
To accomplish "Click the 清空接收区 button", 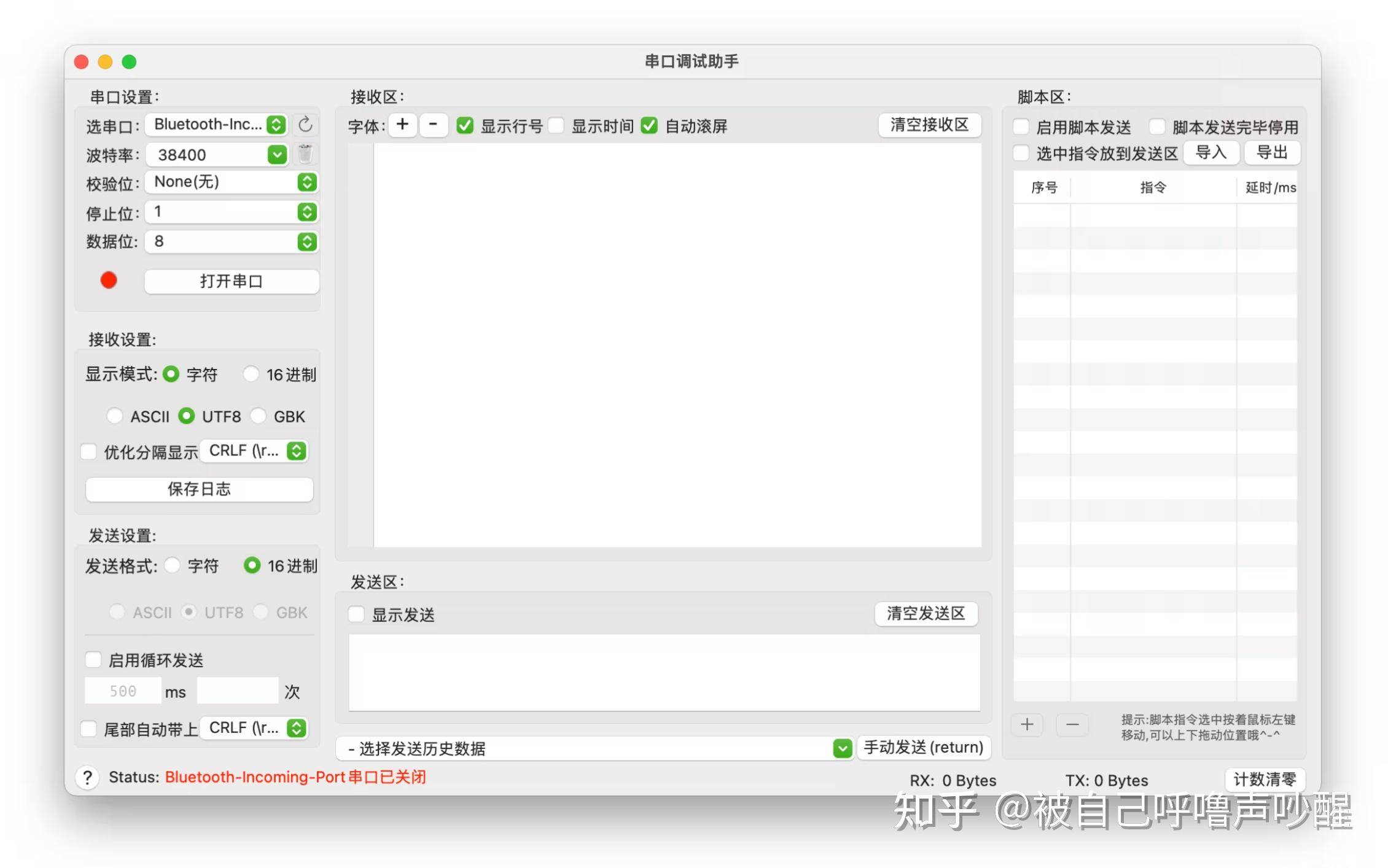I will [929, 125].
